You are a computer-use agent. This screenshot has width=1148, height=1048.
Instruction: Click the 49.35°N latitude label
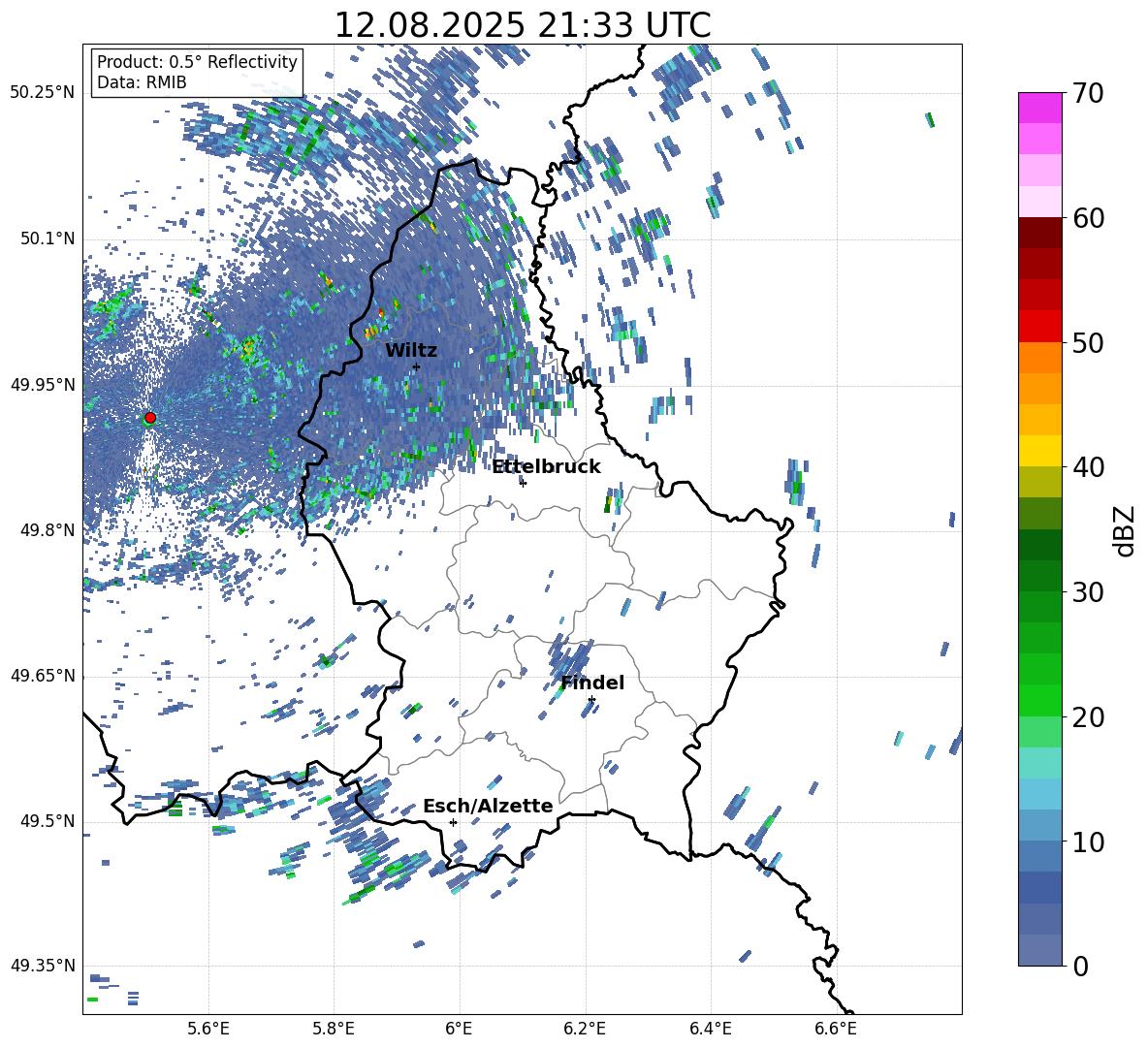coord(43,966)
